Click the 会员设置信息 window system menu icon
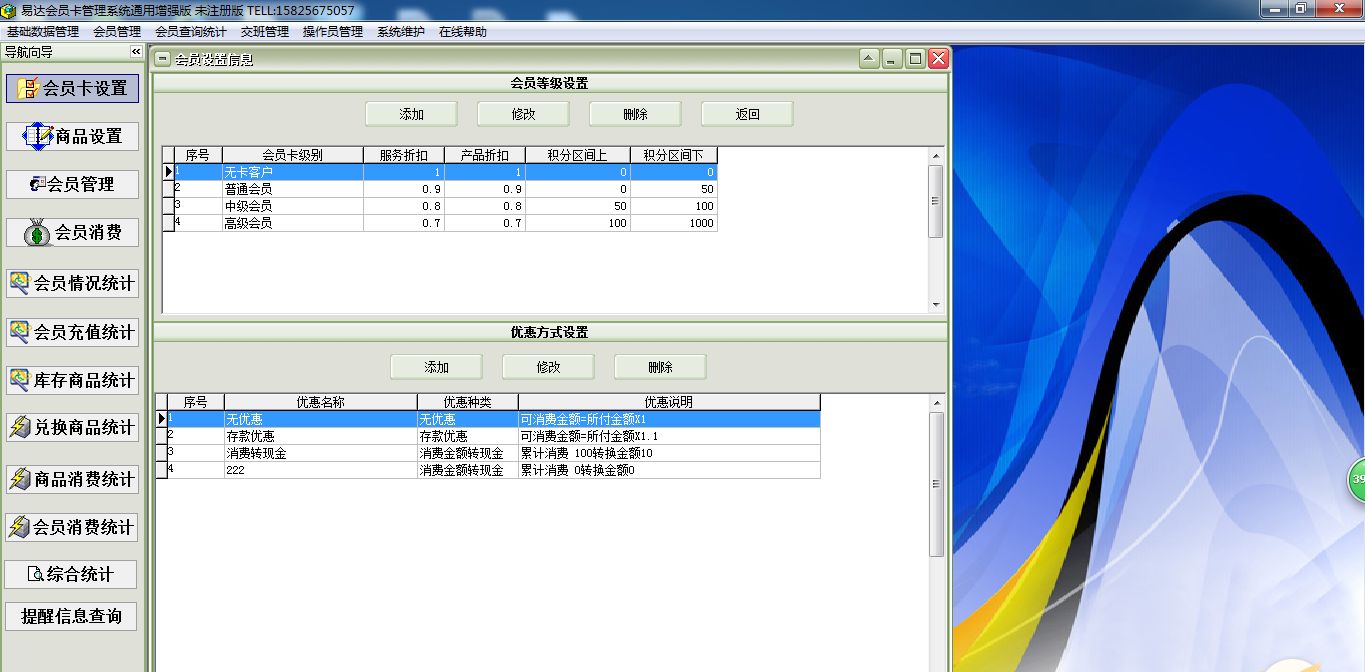The image size is (1365, 672). [x=164, y=59]
